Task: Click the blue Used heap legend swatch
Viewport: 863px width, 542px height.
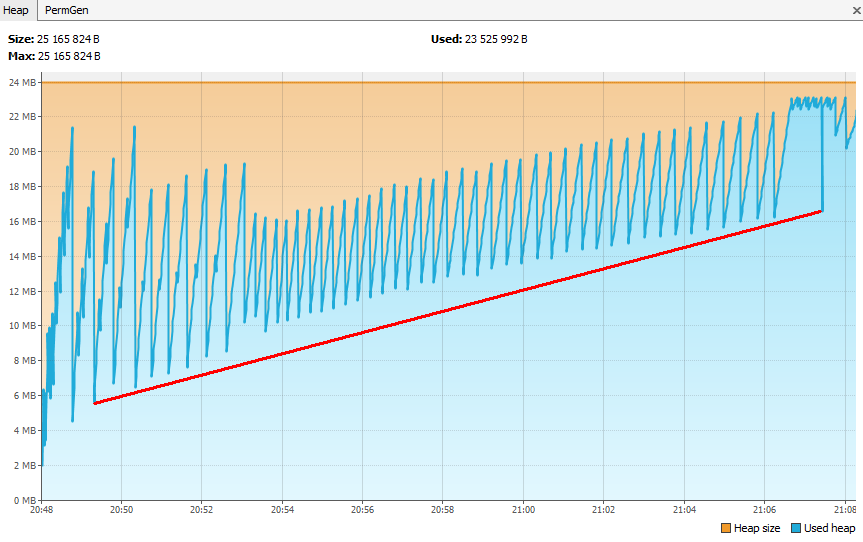Action: (x=795, y=528)
